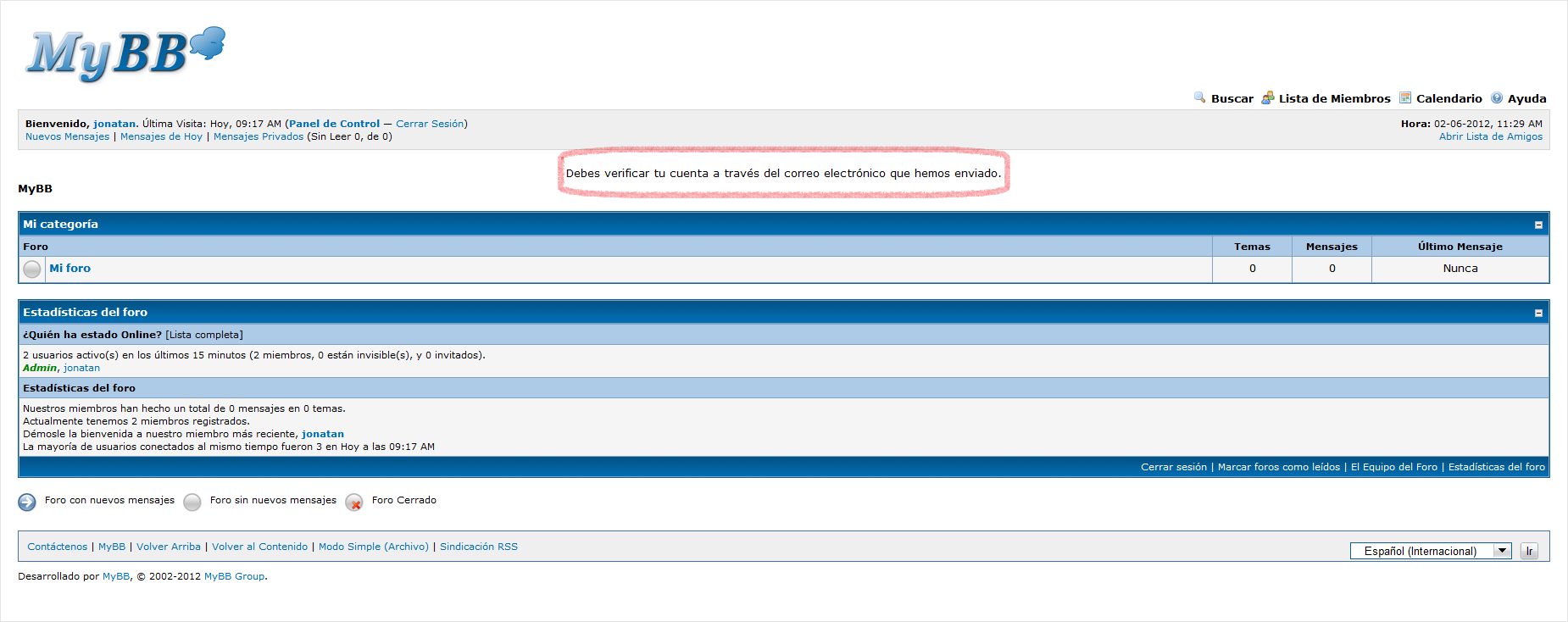Click the Sindicación RSS link

478,547
